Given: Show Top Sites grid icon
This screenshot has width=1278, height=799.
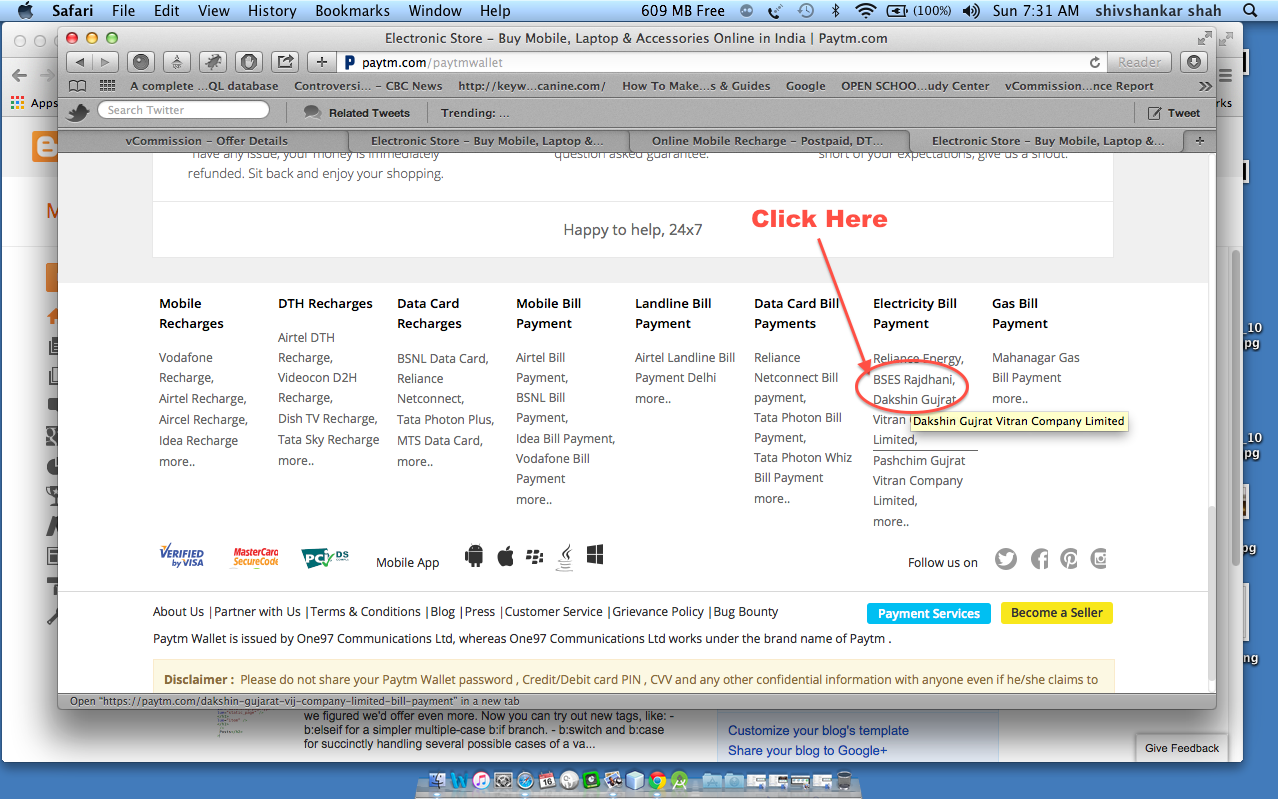Looking at the screenshot, I should click(x=107, y=86).
